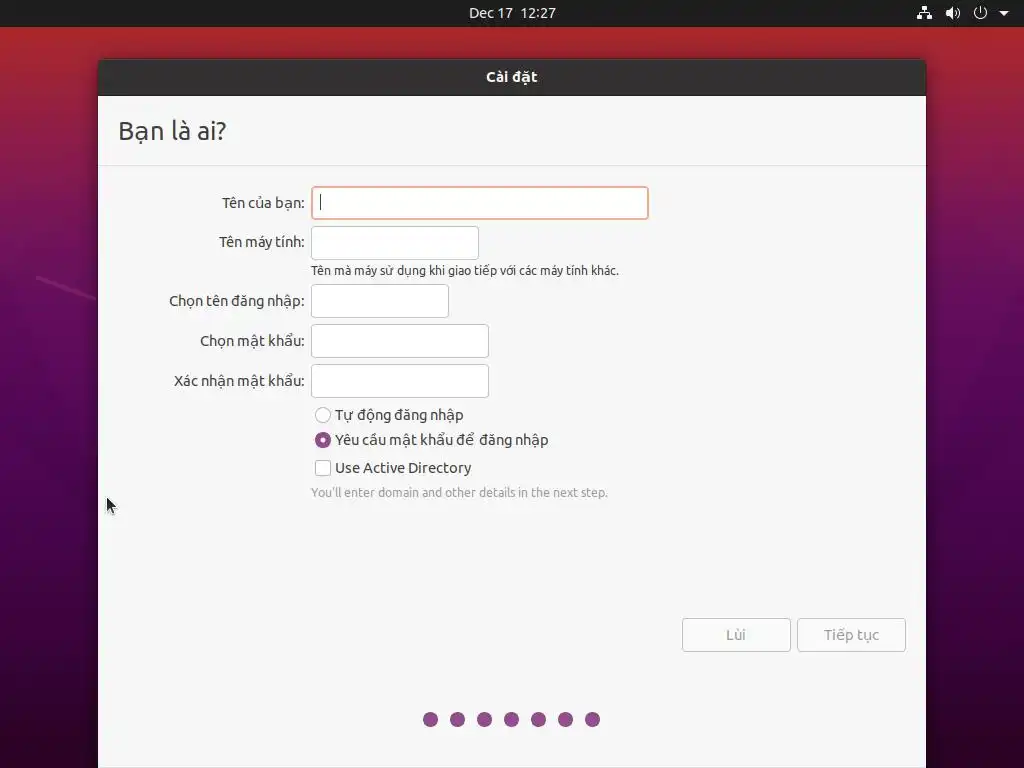
Task: Enable the "Use Active Directory" checkbox
Action: (323, 468)
